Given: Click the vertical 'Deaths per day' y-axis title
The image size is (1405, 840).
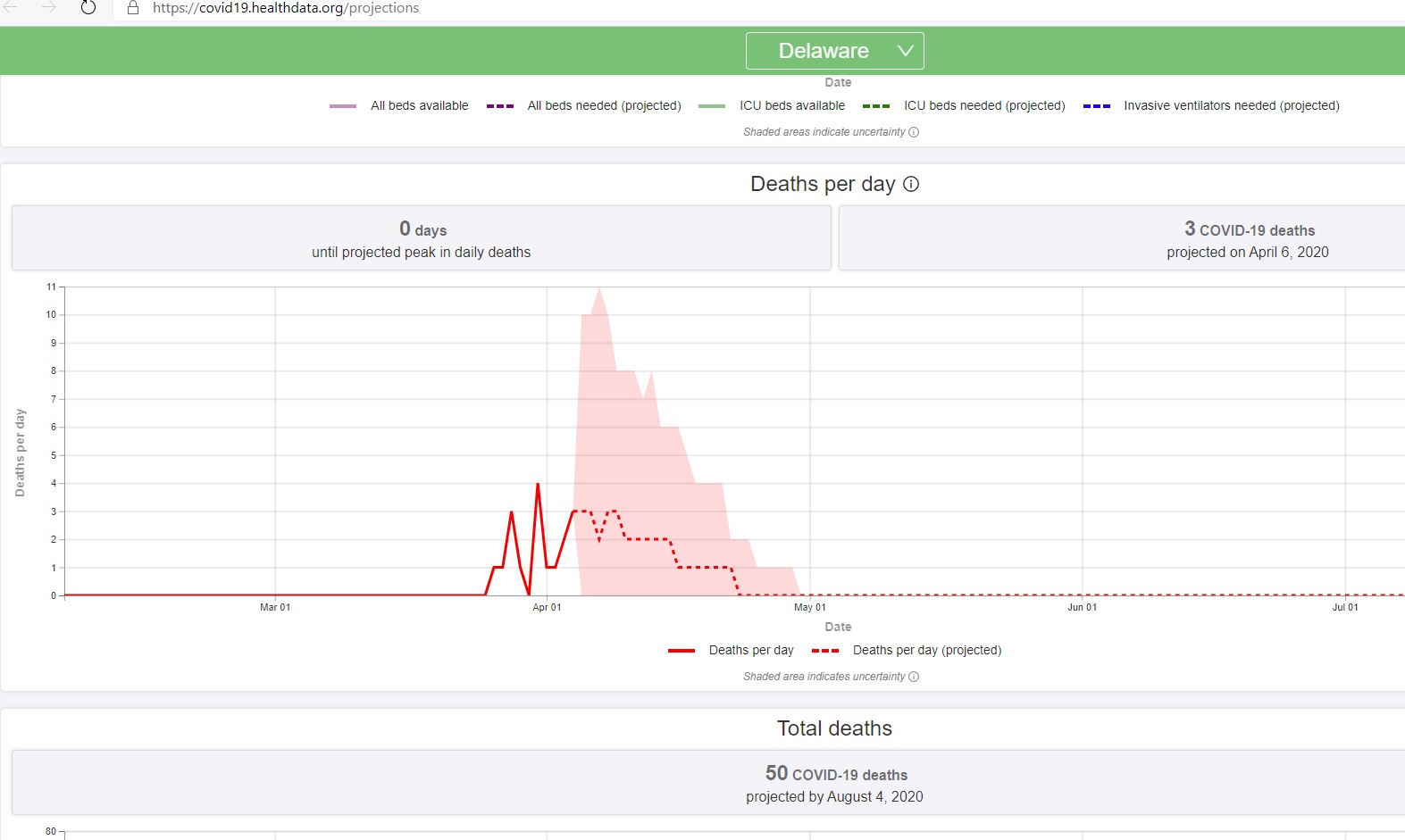Looking at the screenshot, I should pos(20,453).
